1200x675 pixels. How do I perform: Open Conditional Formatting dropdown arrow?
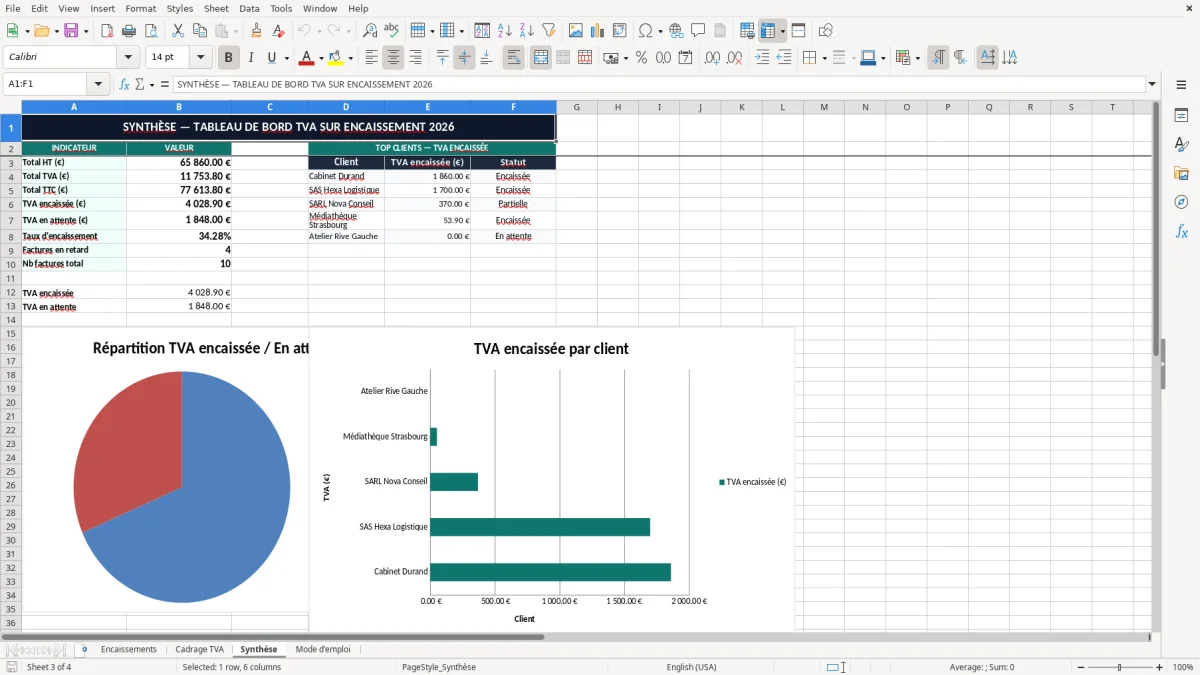pos(917,58)
